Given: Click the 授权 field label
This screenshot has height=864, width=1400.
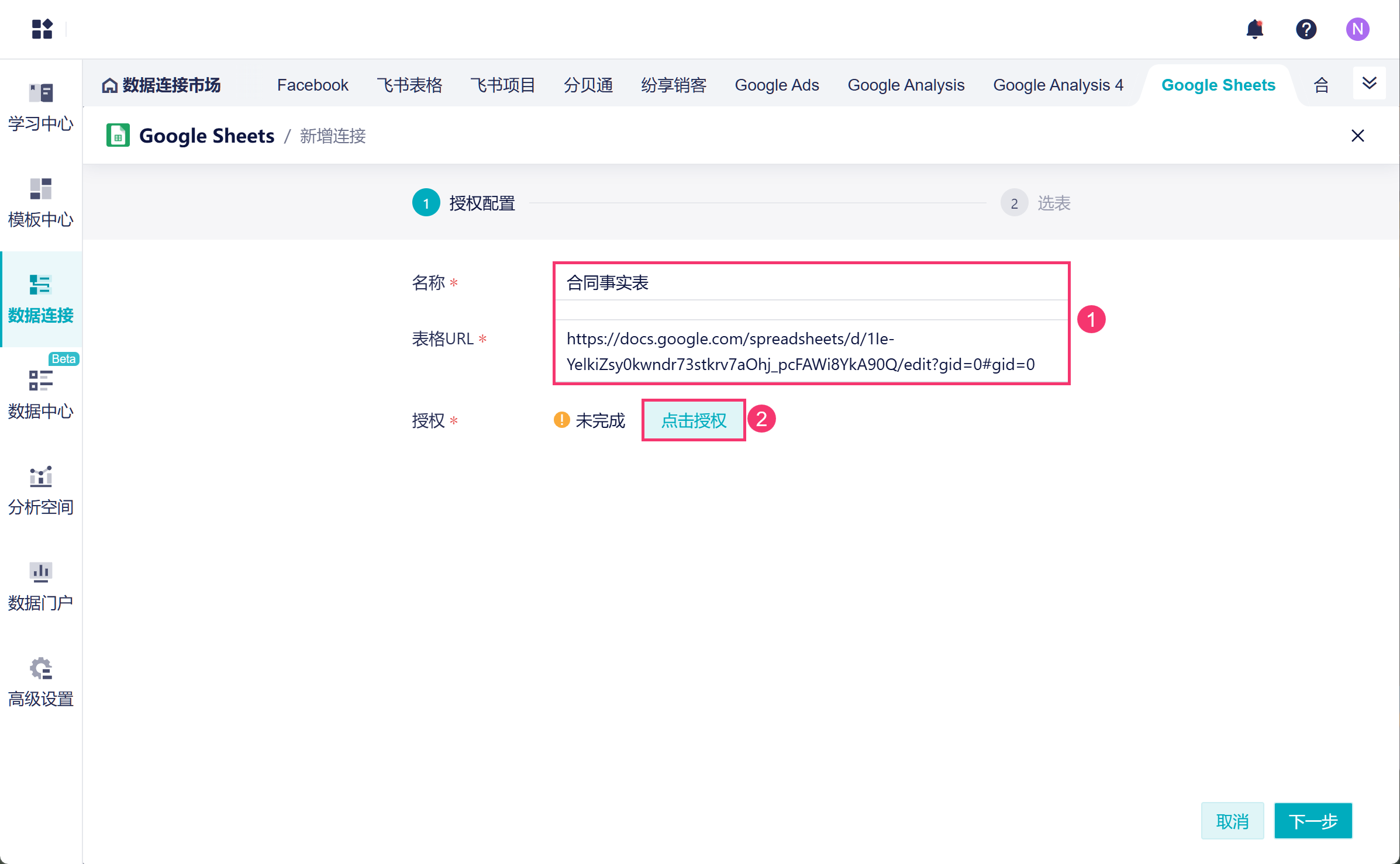Looking at the screenshot, I should (428, 420).
